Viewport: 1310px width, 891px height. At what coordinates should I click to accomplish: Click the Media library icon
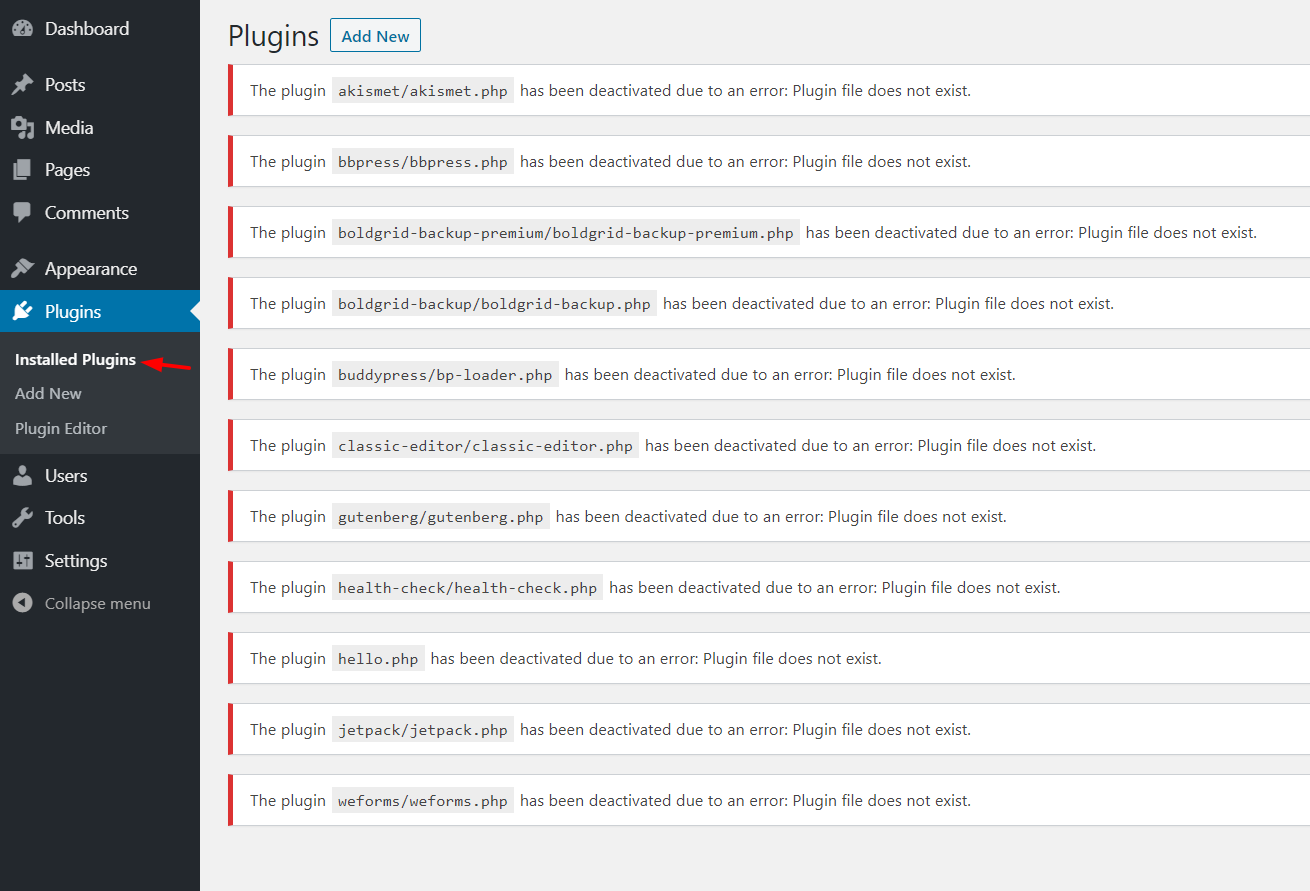pyautogui.click(x=22, y=128)
